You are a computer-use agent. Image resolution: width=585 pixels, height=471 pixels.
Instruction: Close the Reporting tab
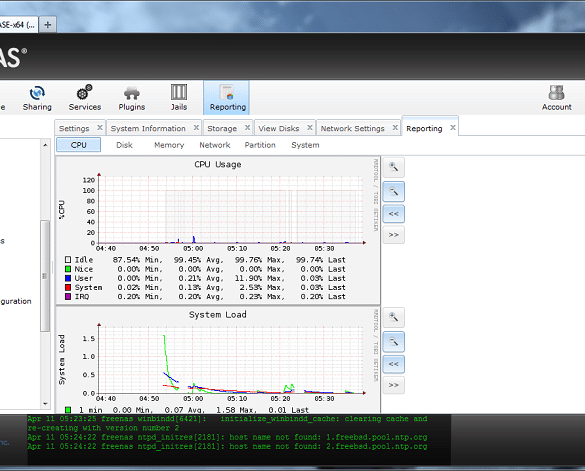click(x=453, y=128)
